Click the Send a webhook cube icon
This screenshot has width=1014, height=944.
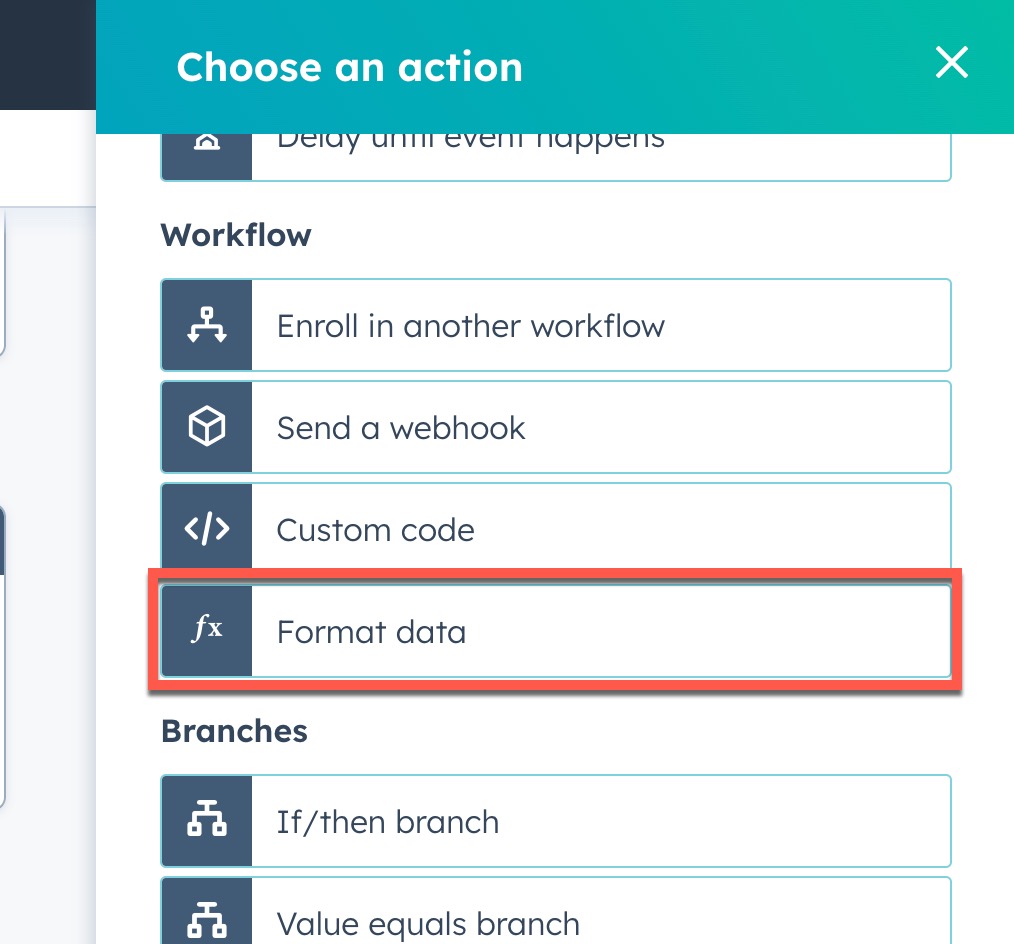[x=206, y=427]
